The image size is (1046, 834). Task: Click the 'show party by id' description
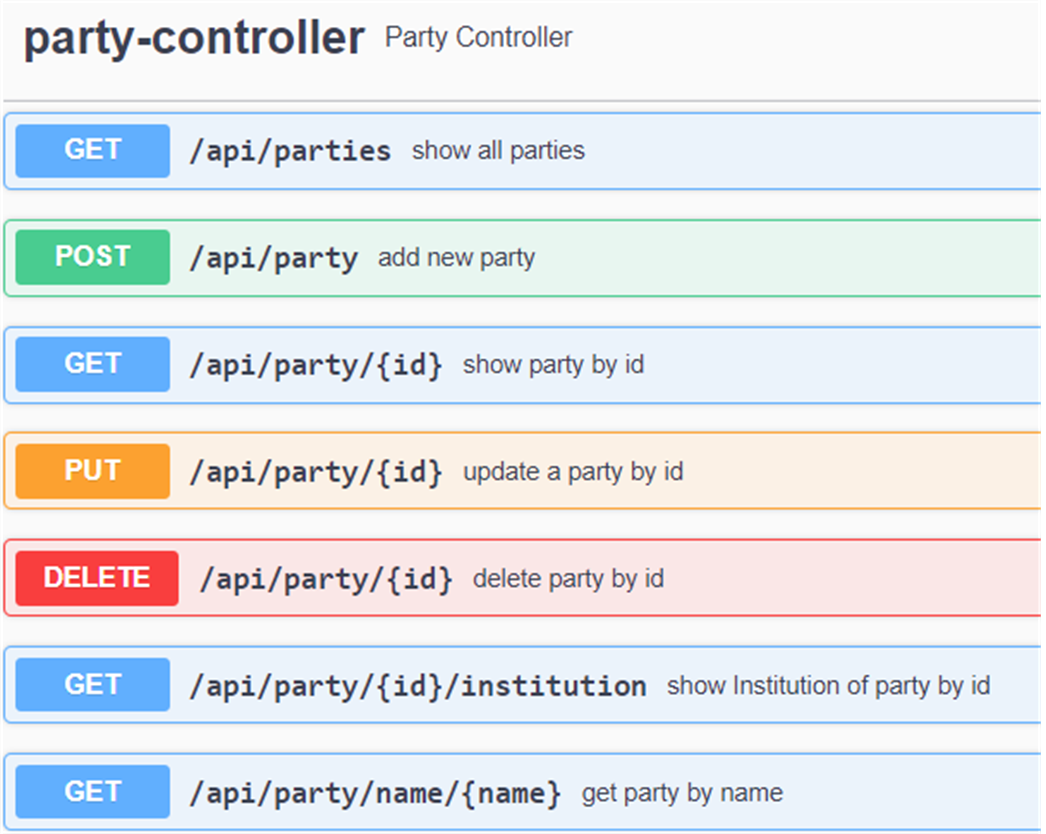coord(554,365)
